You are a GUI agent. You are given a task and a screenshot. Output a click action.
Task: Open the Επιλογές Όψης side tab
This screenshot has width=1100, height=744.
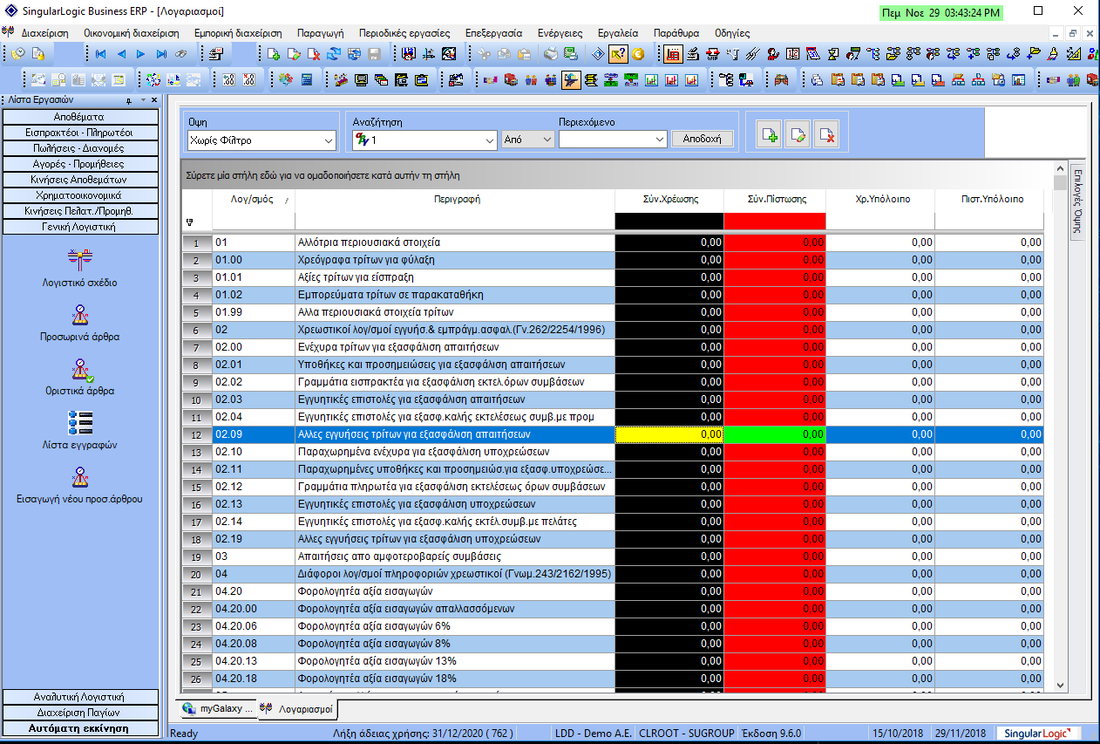1078,201
